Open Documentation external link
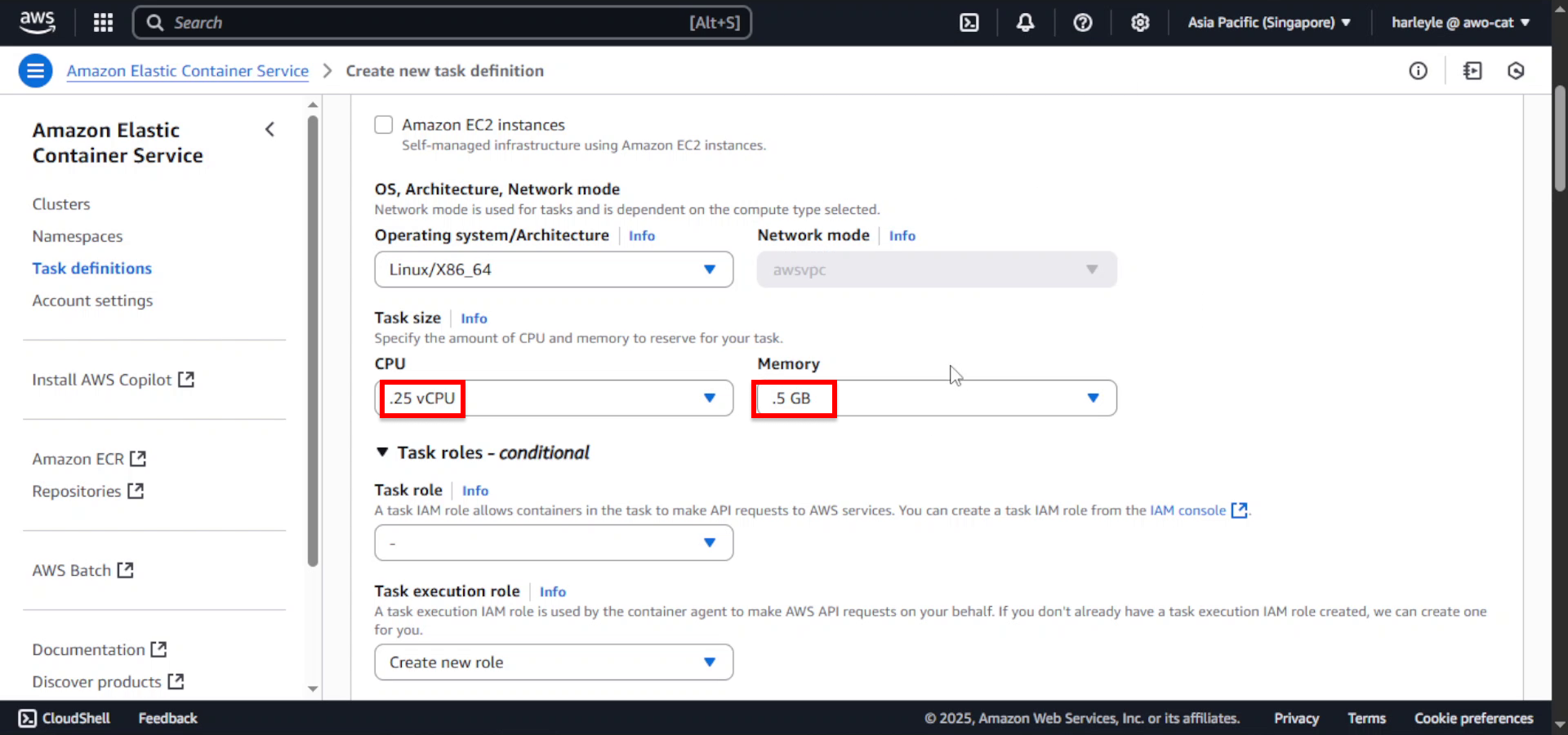Image resolution: width=1568 pixels, height=735 pixels. click(x=100, y=649)
